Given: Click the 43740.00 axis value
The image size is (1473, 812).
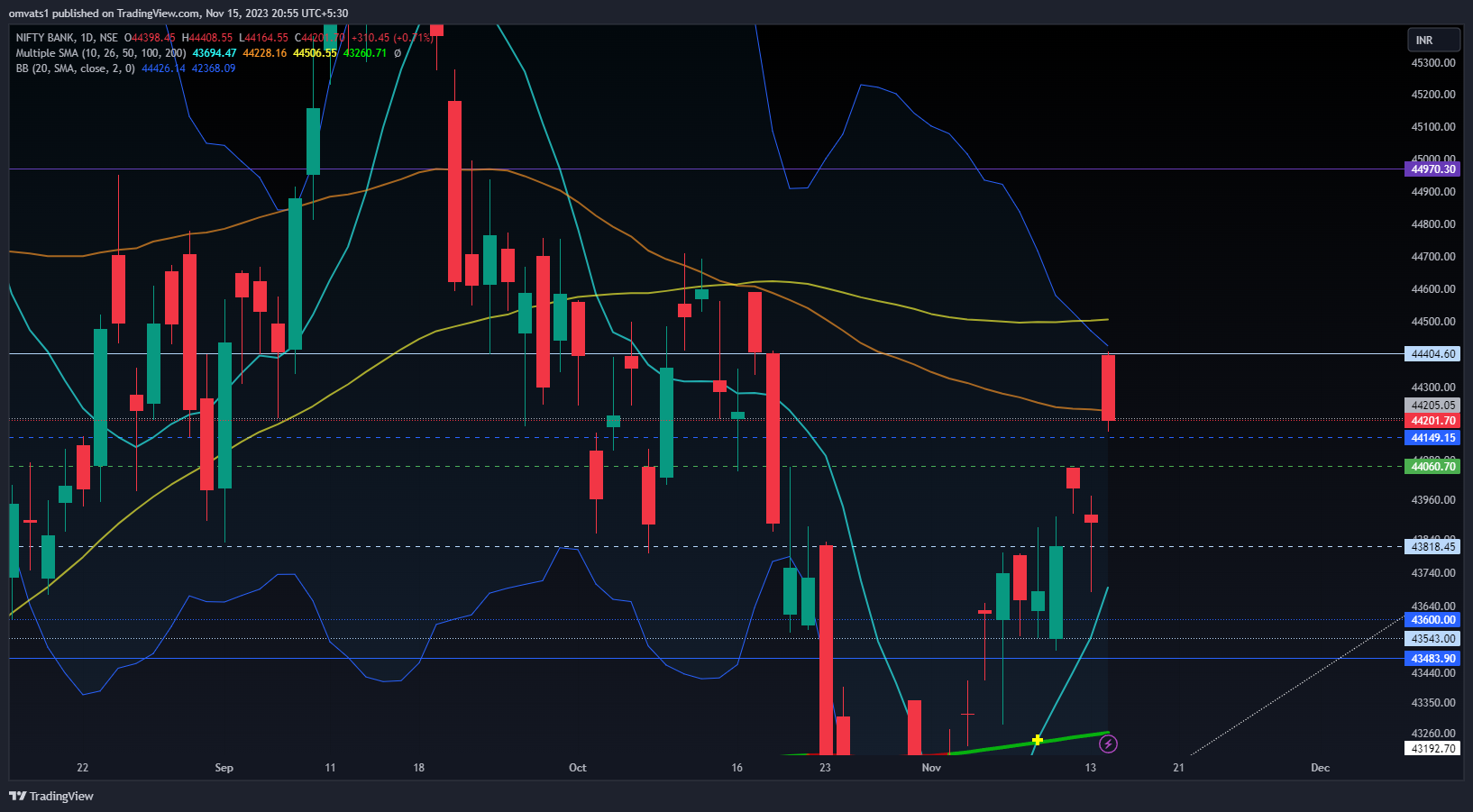Looking at the screenshot, I should 1433,573.
